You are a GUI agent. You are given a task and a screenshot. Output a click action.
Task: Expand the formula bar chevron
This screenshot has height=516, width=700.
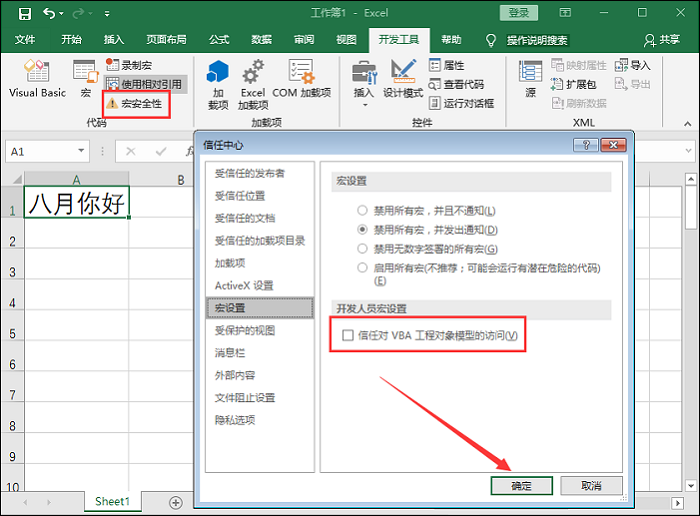pos(688,151)
